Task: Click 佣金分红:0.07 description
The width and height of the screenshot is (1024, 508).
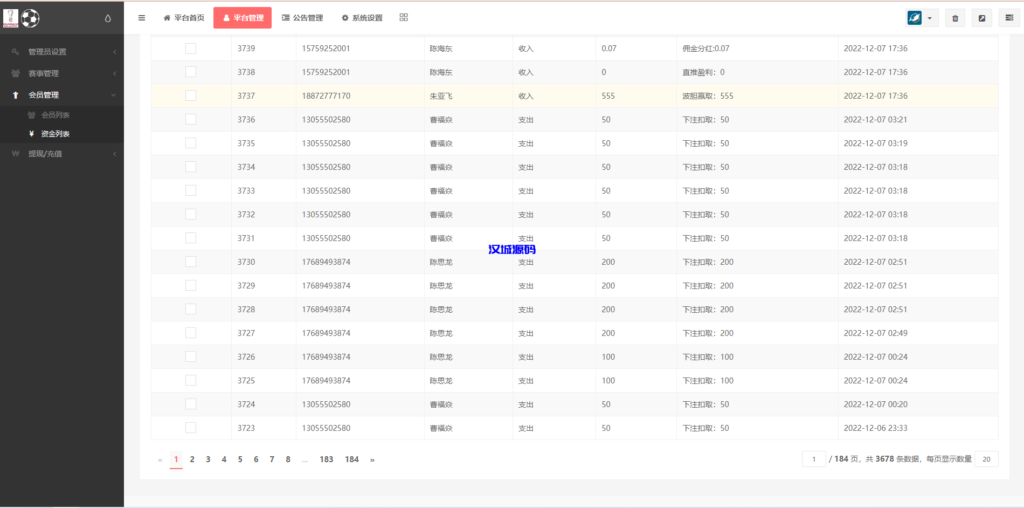Action: [706, 48]
